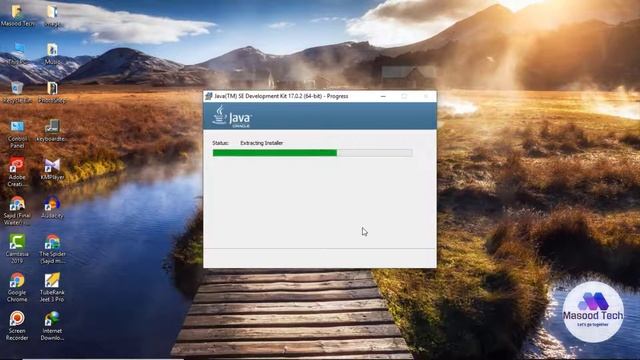Click the disabled maximize button of Java installer
640x360 pixels.
click(x=404, y=96)
